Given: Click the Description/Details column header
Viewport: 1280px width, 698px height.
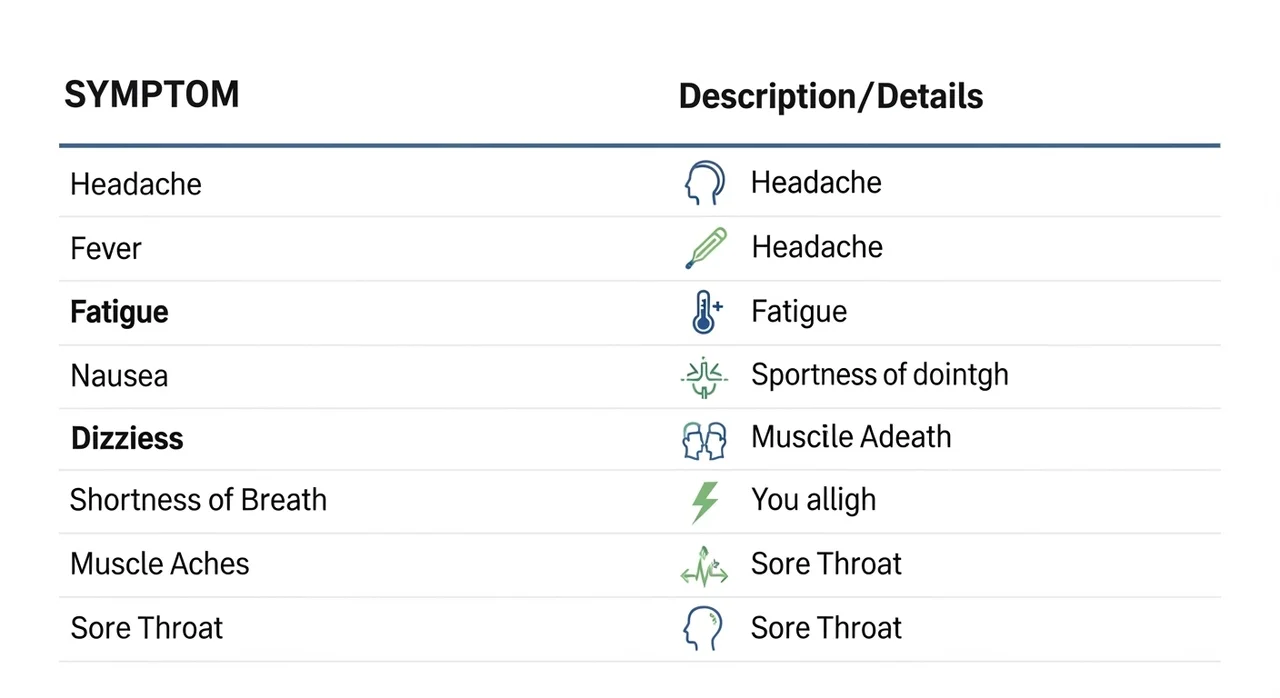Looking at the screenshot, I should pos(830,97).
